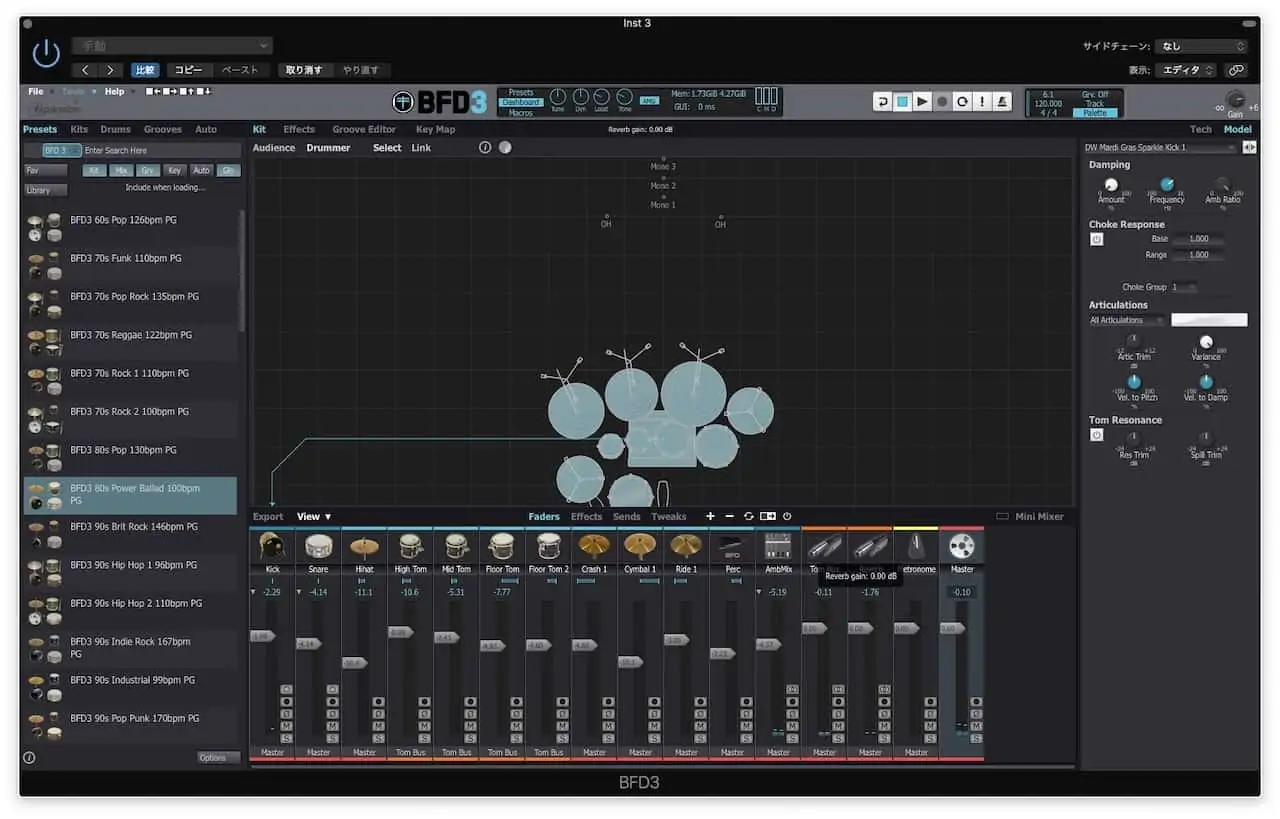Select the Hihat channel icon
This screenshot has height=819, width=1280.
click(x=364, y=546)
